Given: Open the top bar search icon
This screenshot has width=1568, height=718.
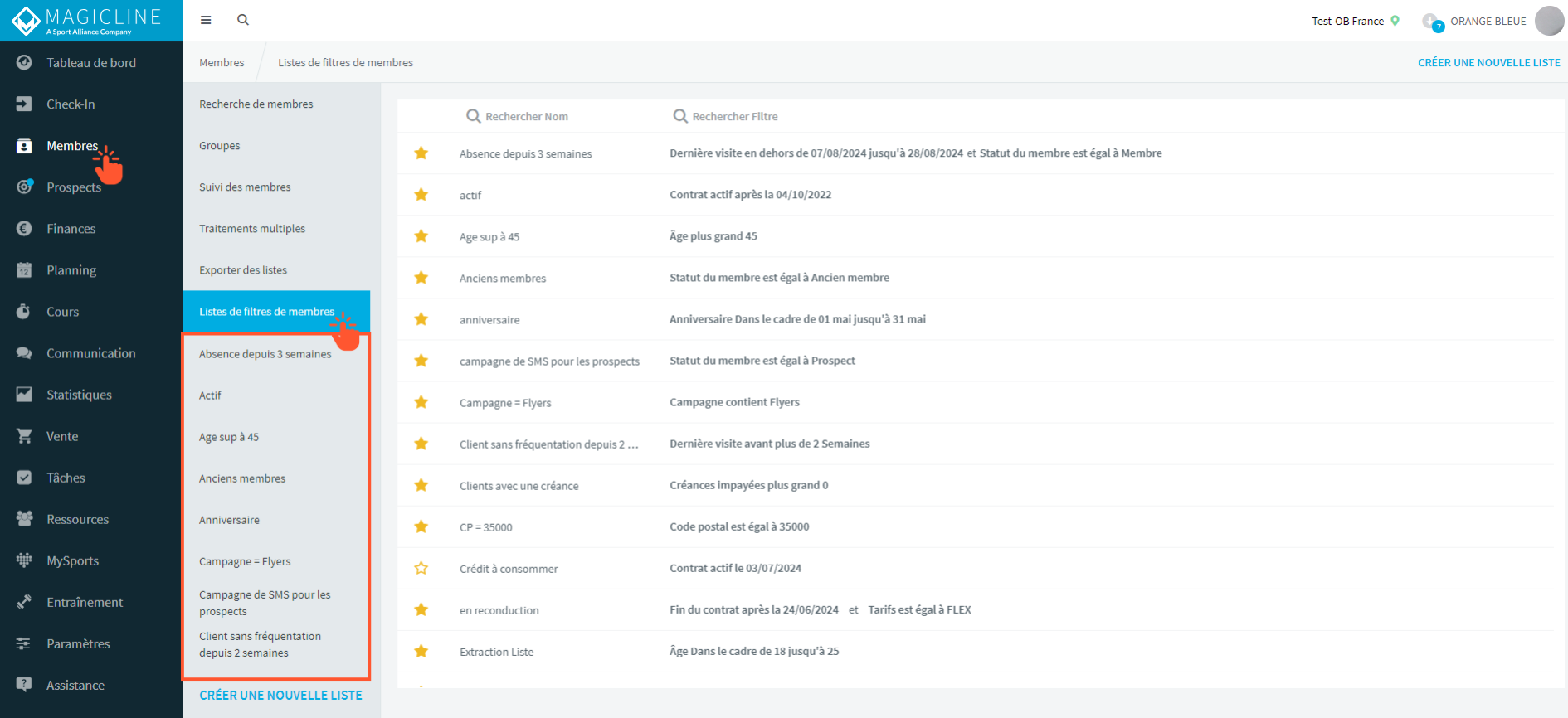Looking at the screenshot, I should pos(243,20).
